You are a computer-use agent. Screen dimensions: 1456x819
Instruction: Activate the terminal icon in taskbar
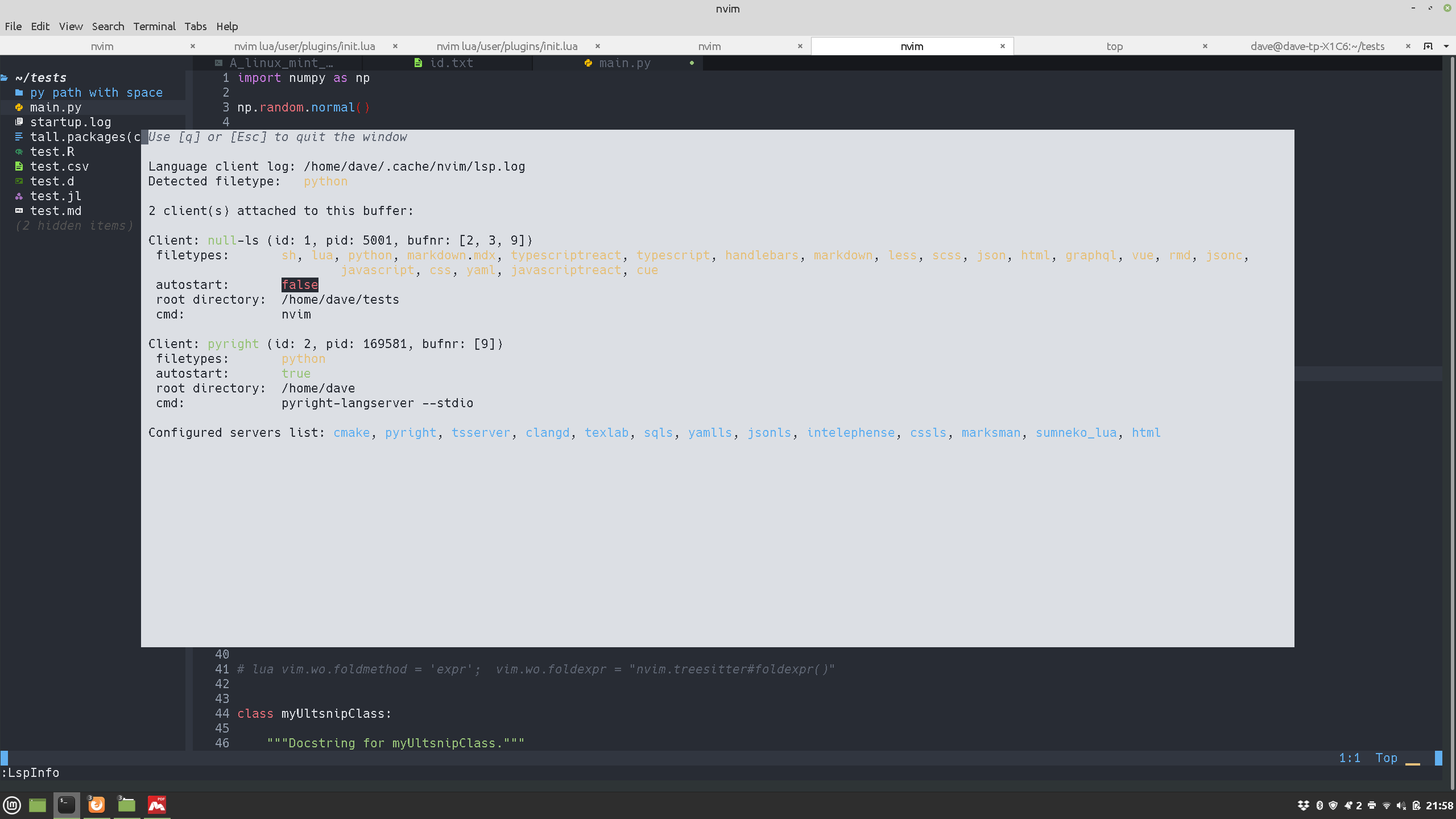point(67,805)
